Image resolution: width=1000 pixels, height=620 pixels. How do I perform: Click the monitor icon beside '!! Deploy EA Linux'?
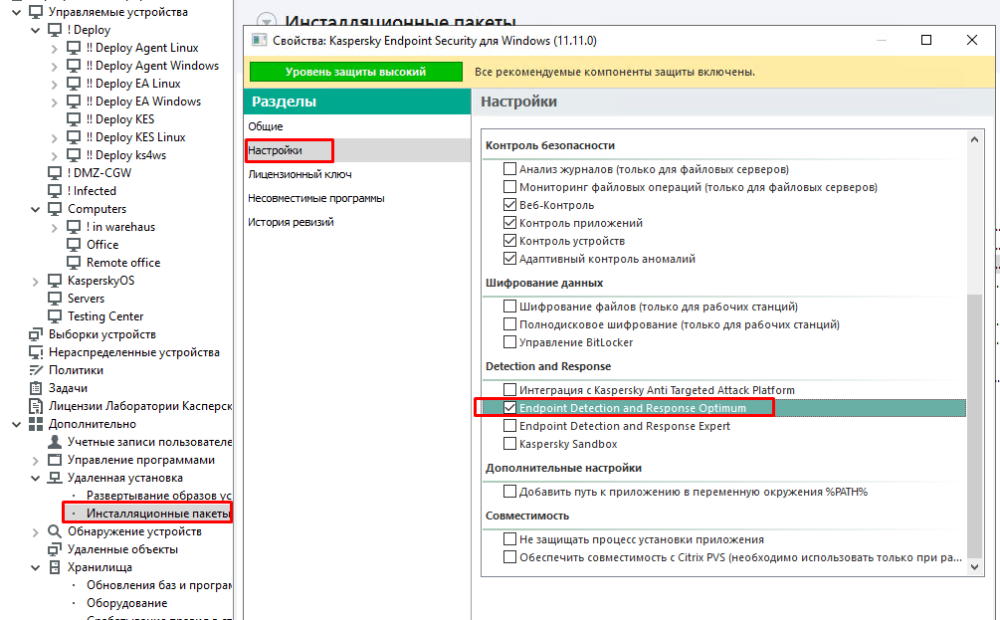click(74, 84)
